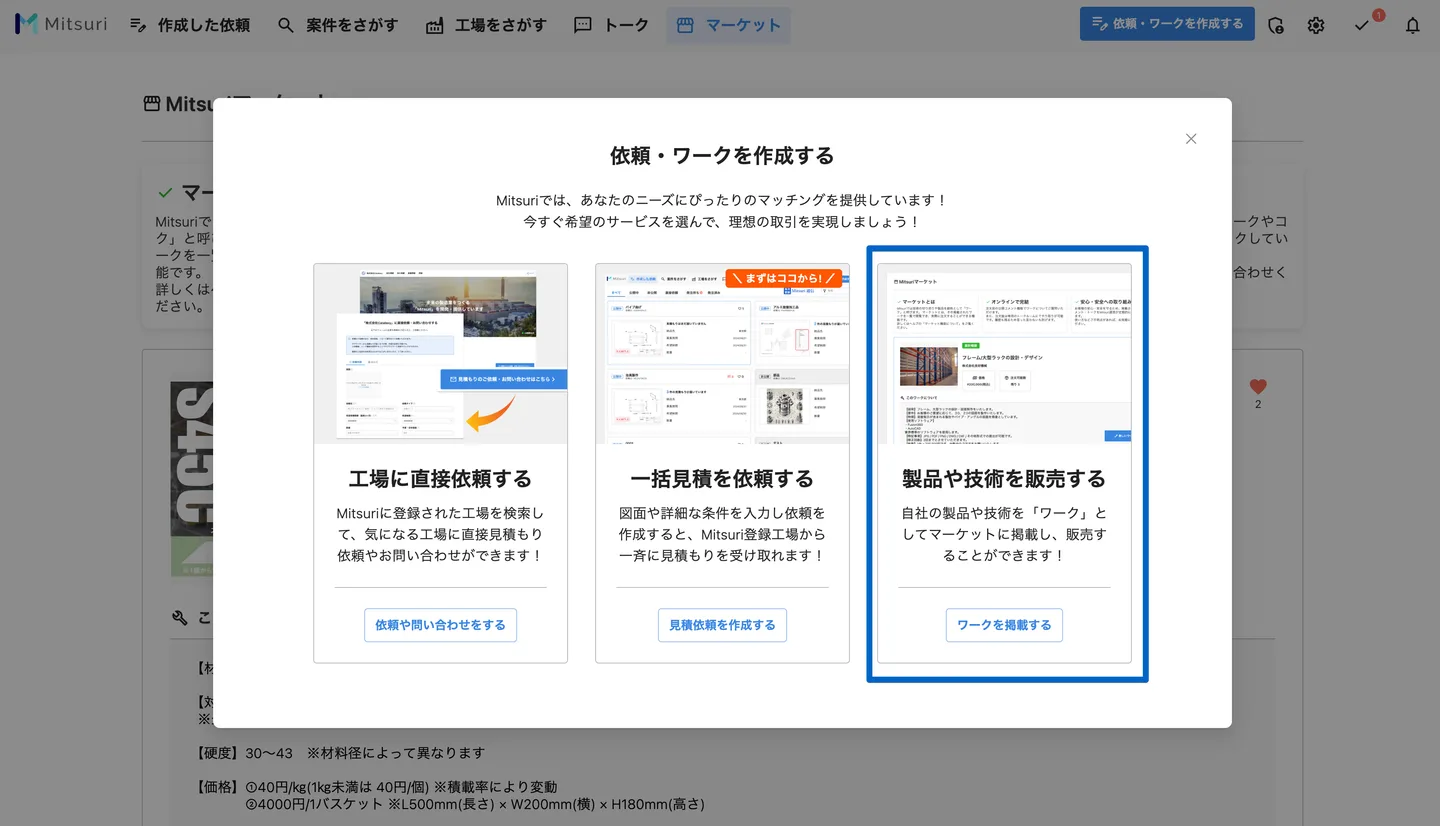Click the 一括見積を依頼する heading
Image resolution: width=1440 pixels, height=826 pixels.
click(x=722, y=479)
